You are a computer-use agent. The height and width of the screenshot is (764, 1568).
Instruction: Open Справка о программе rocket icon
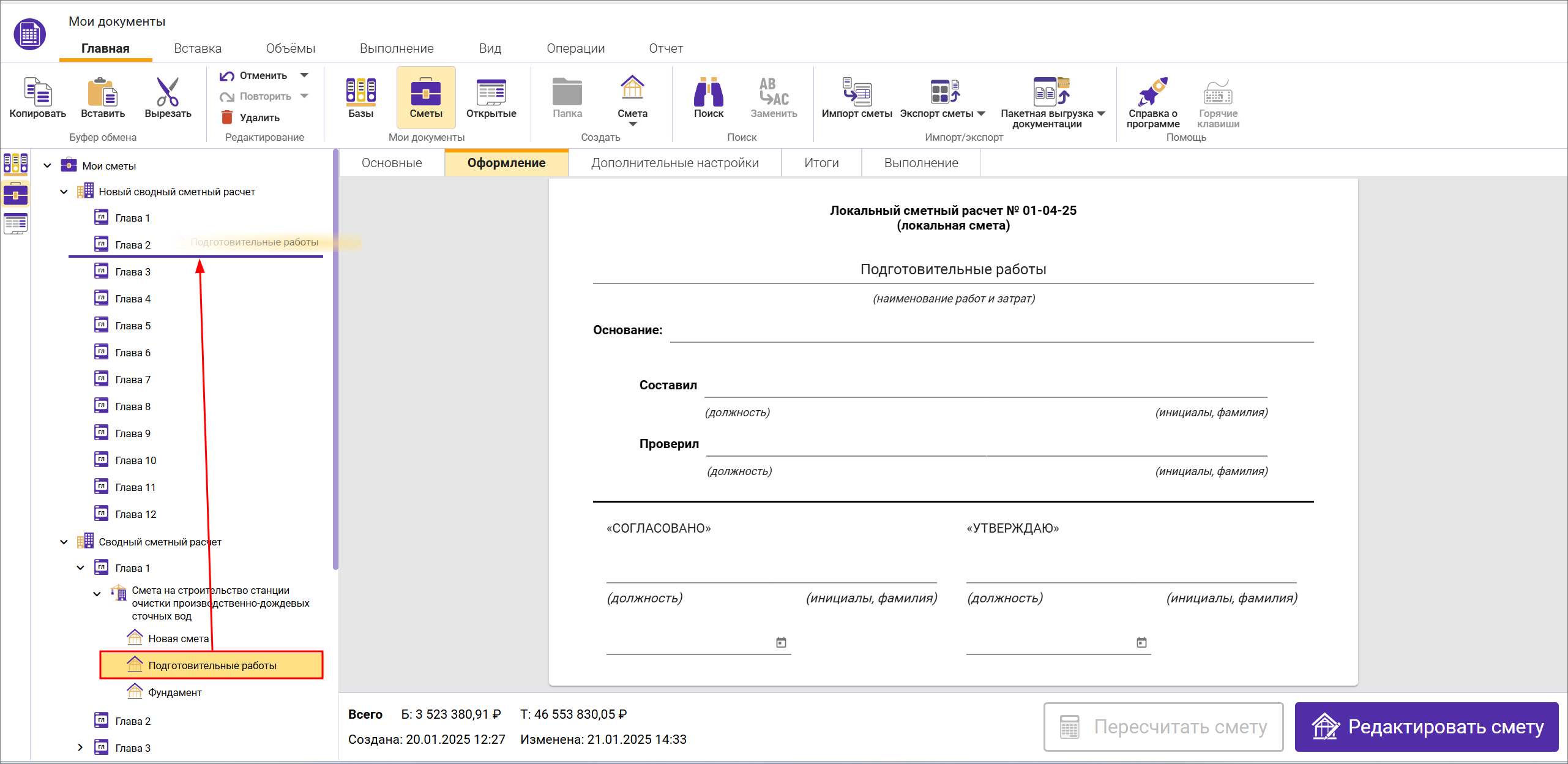pyautogui.click(x=1152, y=92)
